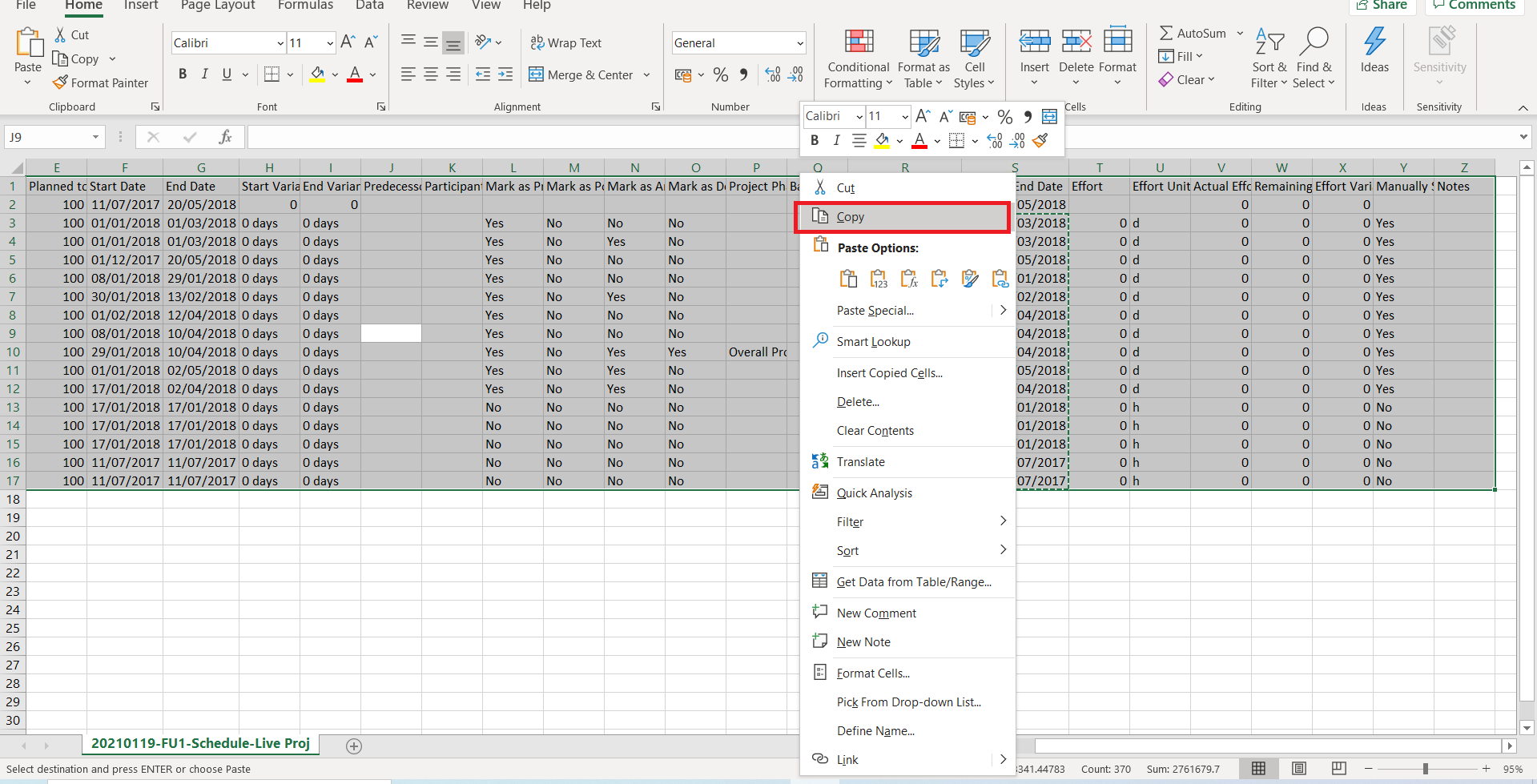1537x784 pixels.
Task: Click the Insert cells icon
Action: point(1034,41)
